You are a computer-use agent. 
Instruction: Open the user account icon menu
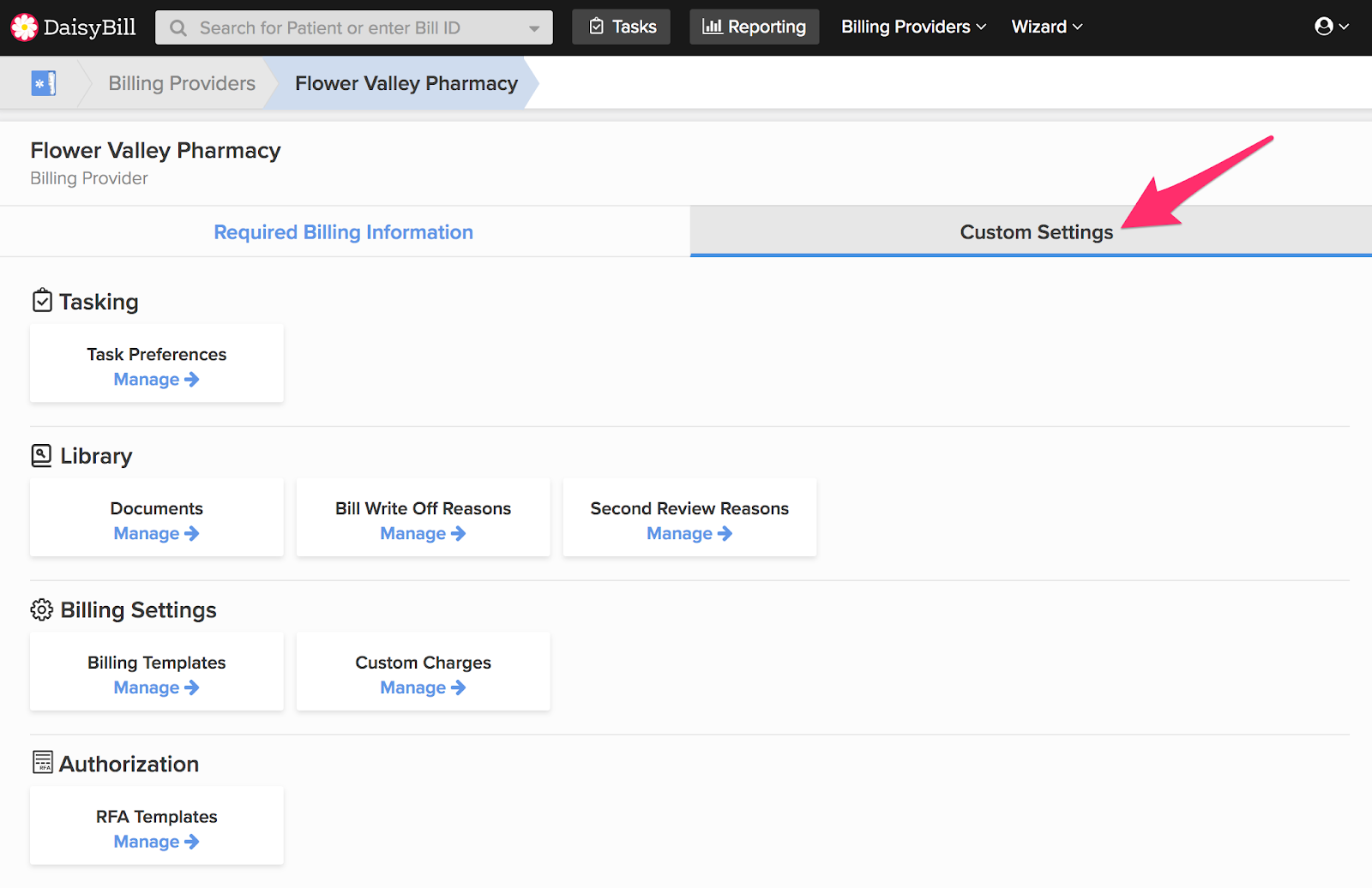pos(1324,27)
